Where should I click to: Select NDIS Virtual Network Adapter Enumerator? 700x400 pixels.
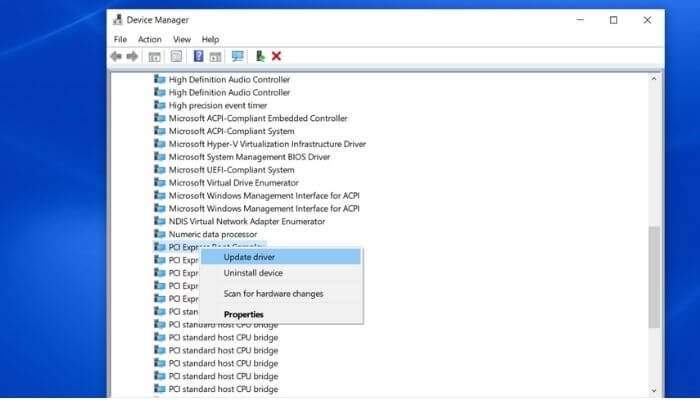247,221
